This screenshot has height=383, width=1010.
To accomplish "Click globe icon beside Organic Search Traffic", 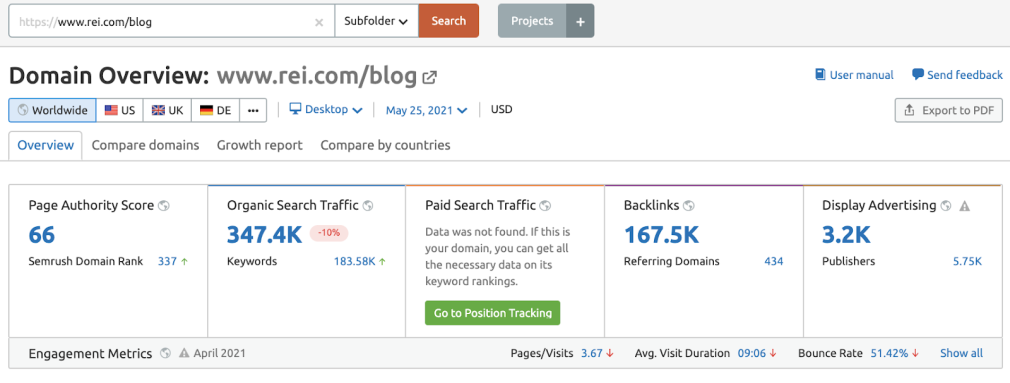I will pyautogui.click(x=368, y=206).
